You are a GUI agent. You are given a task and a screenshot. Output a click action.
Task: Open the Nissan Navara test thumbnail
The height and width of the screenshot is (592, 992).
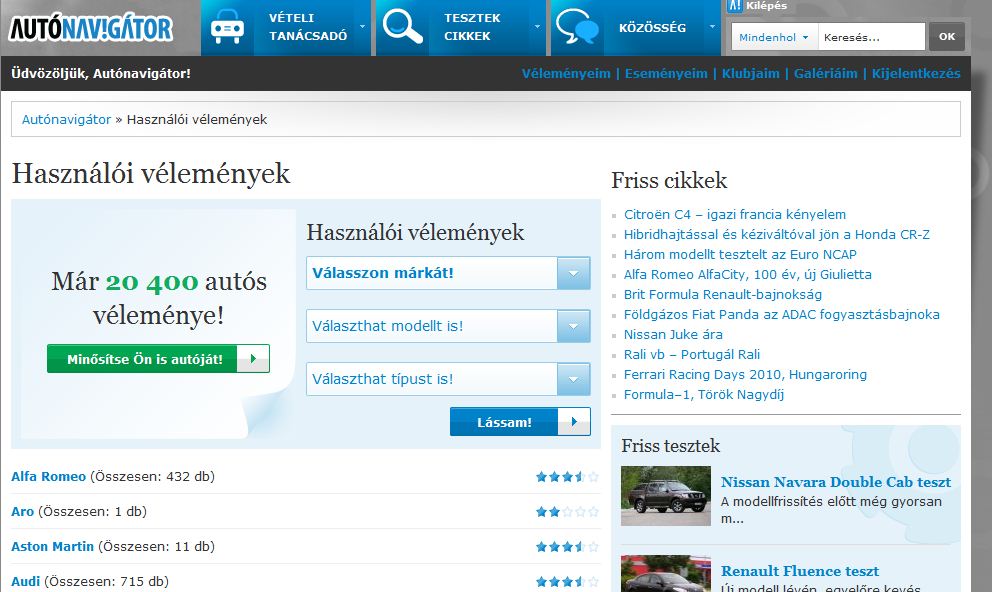665,496
